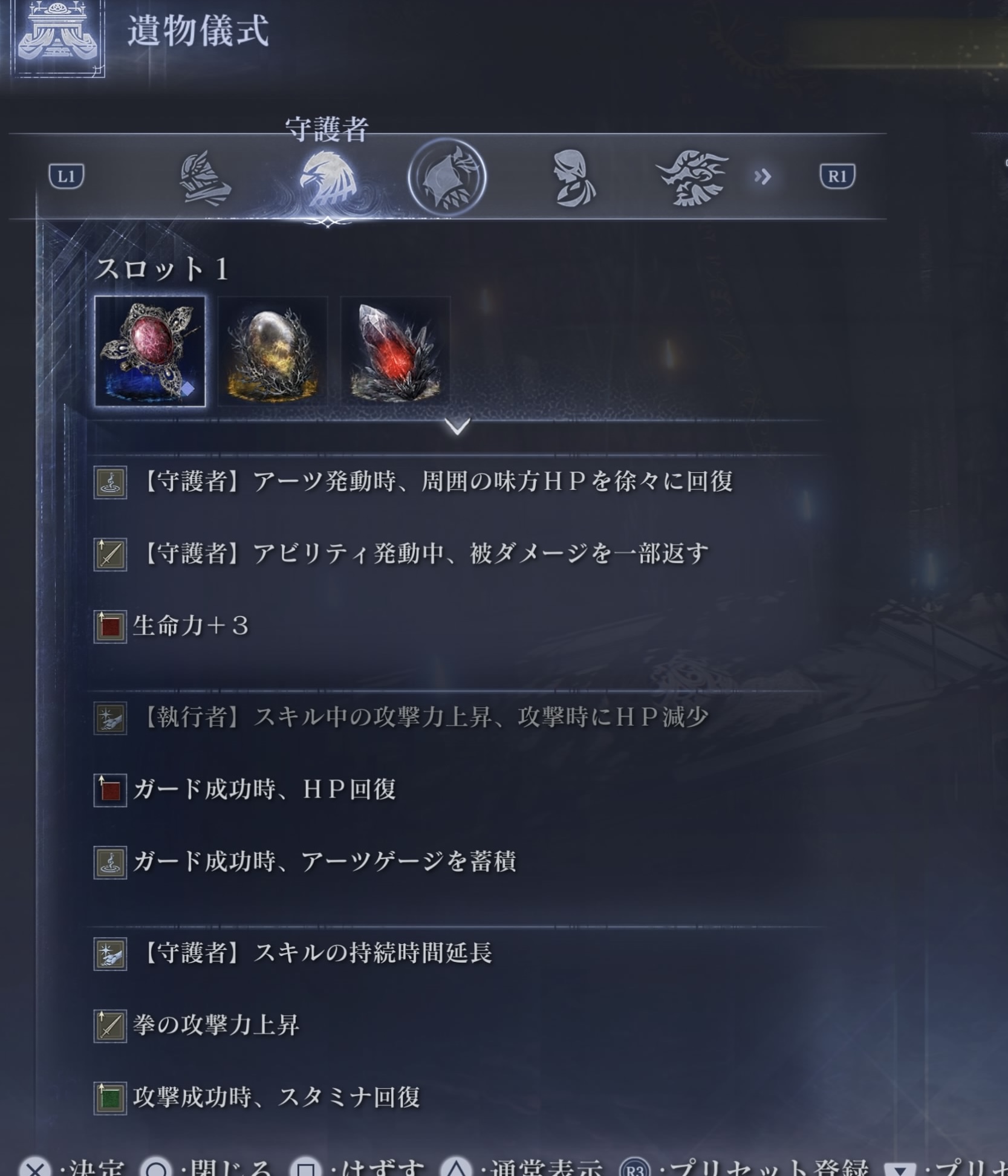This screenshot has width=1008, height=1176.
Task: Select the knight helmet character tab icon
Action: pyautogui.click(x=205, y=178)
